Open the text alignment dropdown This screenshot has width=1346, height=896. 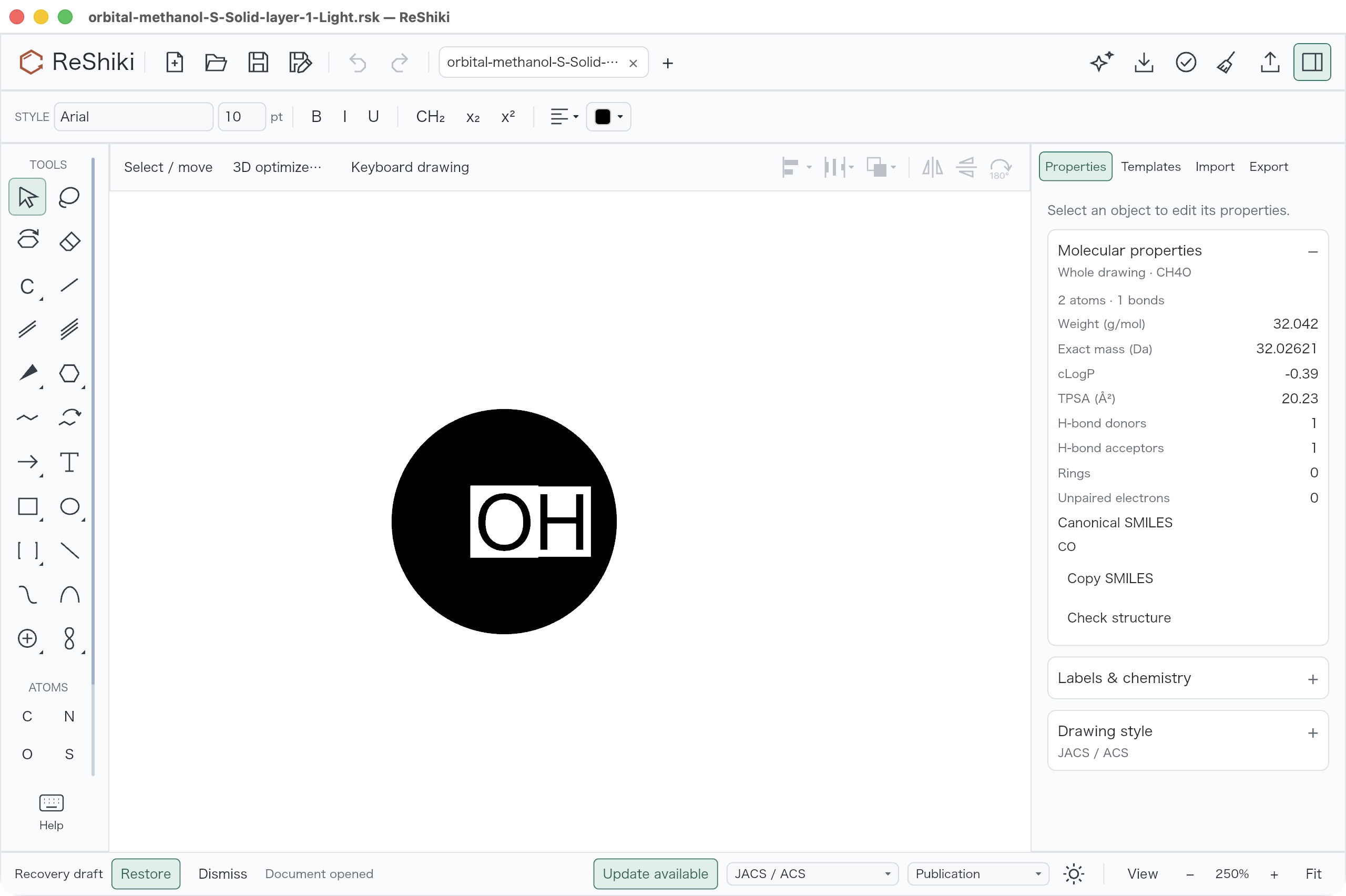point(564,117)
